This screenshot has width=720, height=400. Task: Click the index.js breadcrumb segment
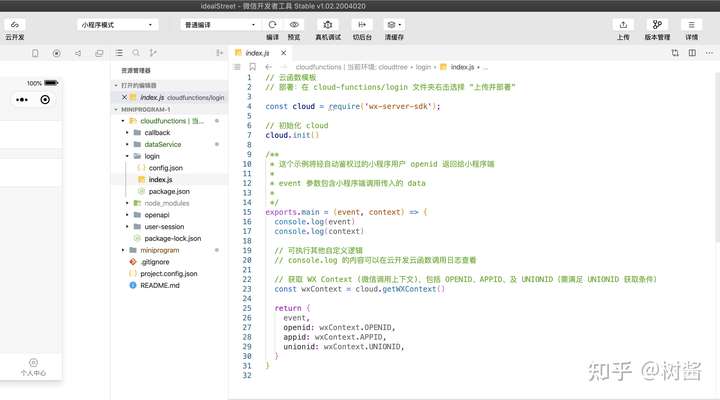462,67
